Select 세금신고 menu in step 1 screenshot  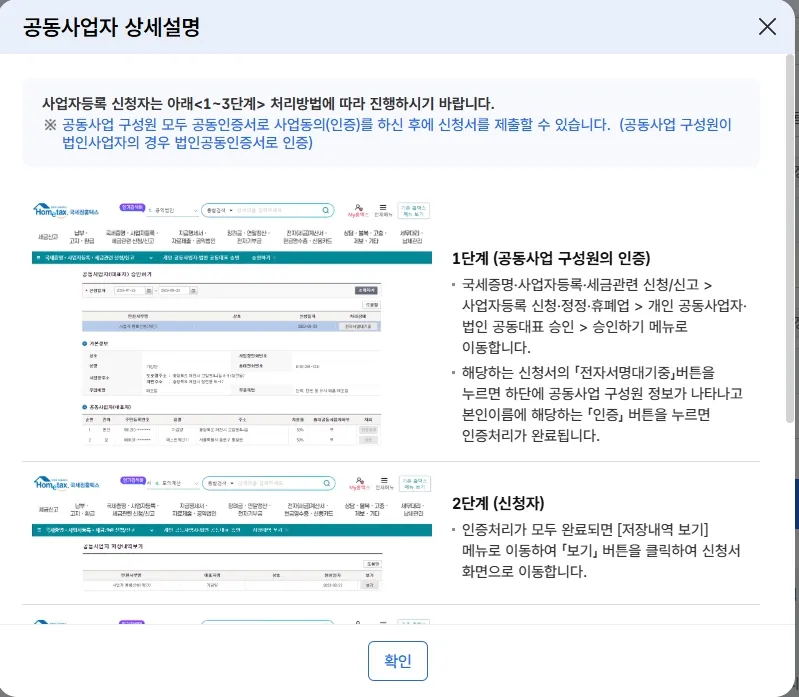[x=48, y=238]
